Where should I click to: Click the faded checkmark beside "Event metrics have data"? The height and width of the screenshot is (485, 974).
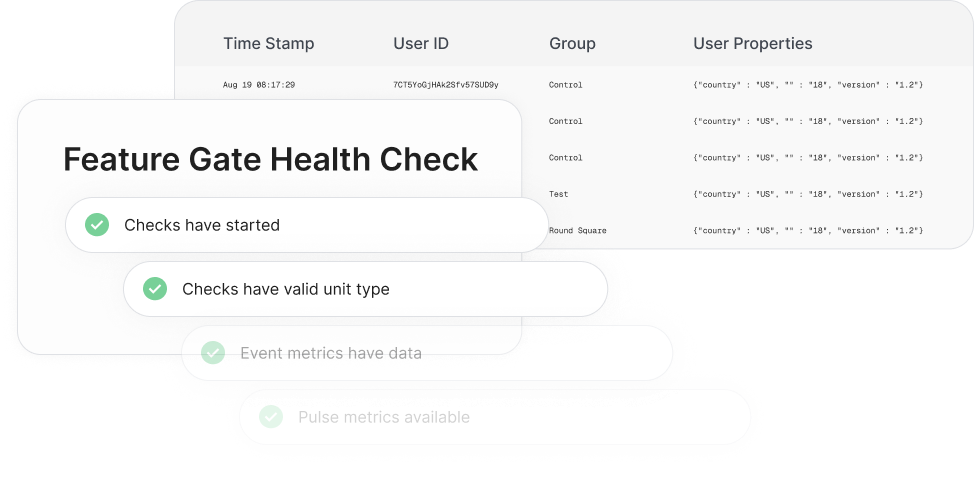click(213, 353)
